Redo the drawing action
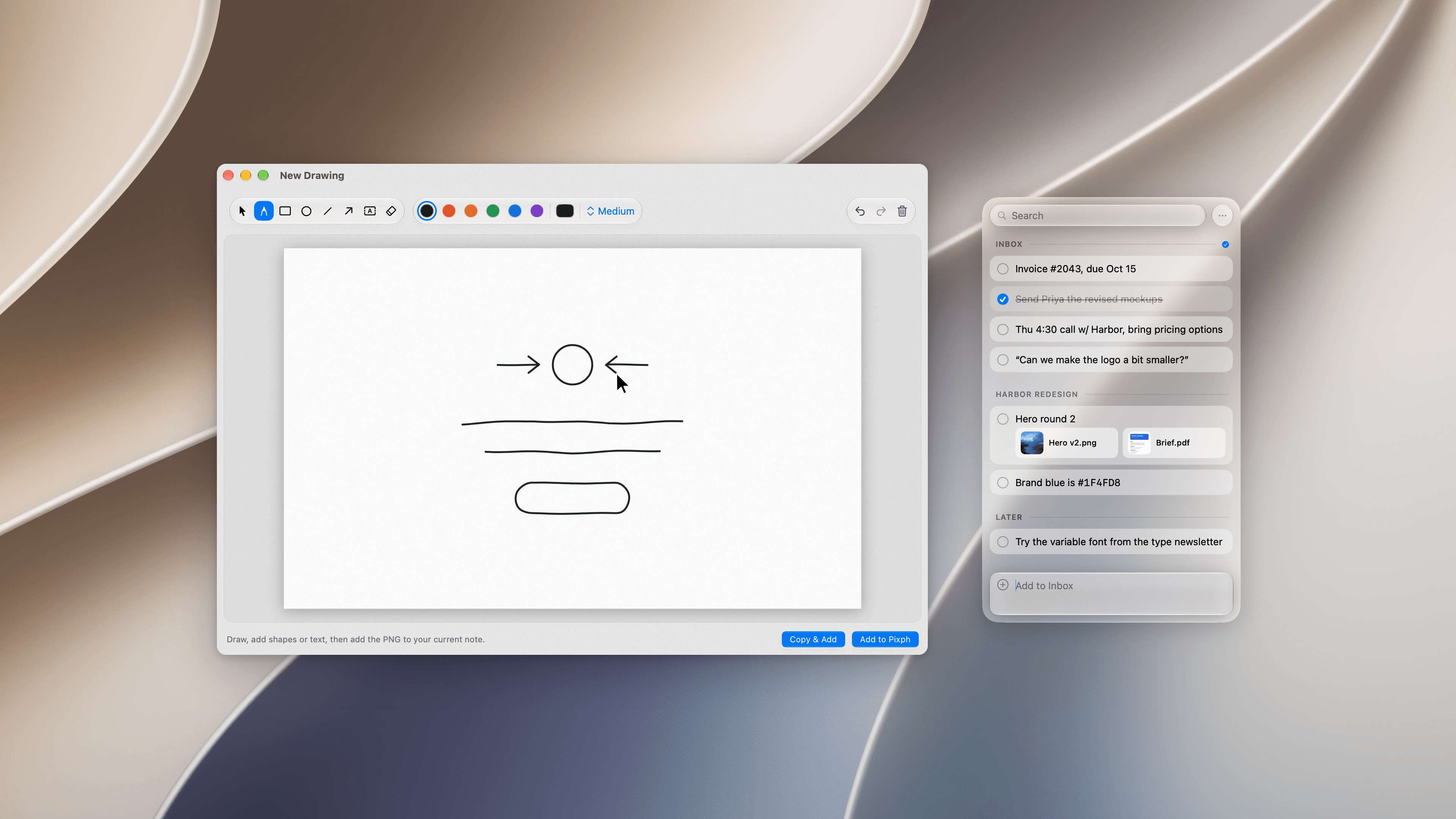 [881, 212]
